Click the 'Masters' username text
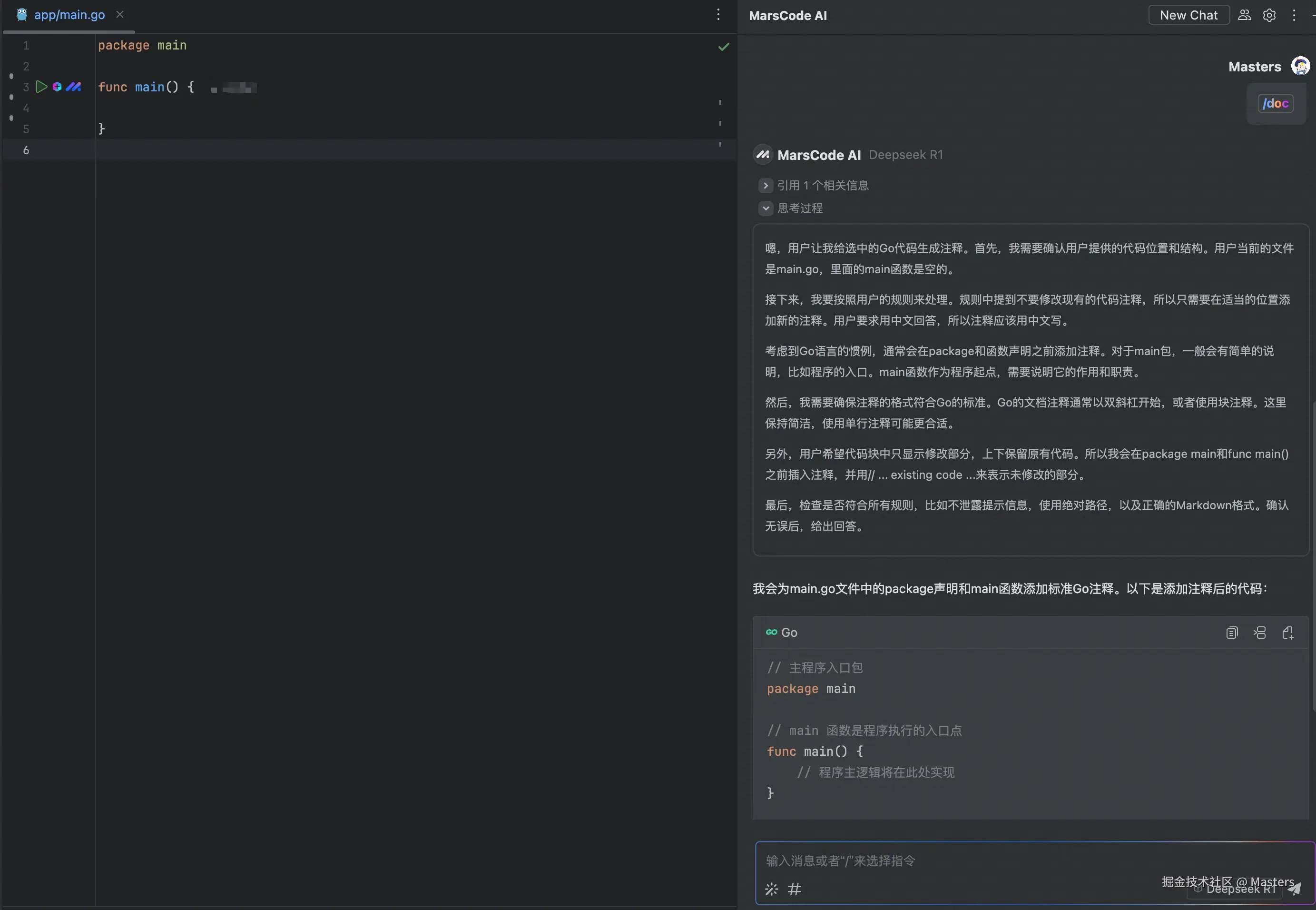 [x=1255, y=67]
